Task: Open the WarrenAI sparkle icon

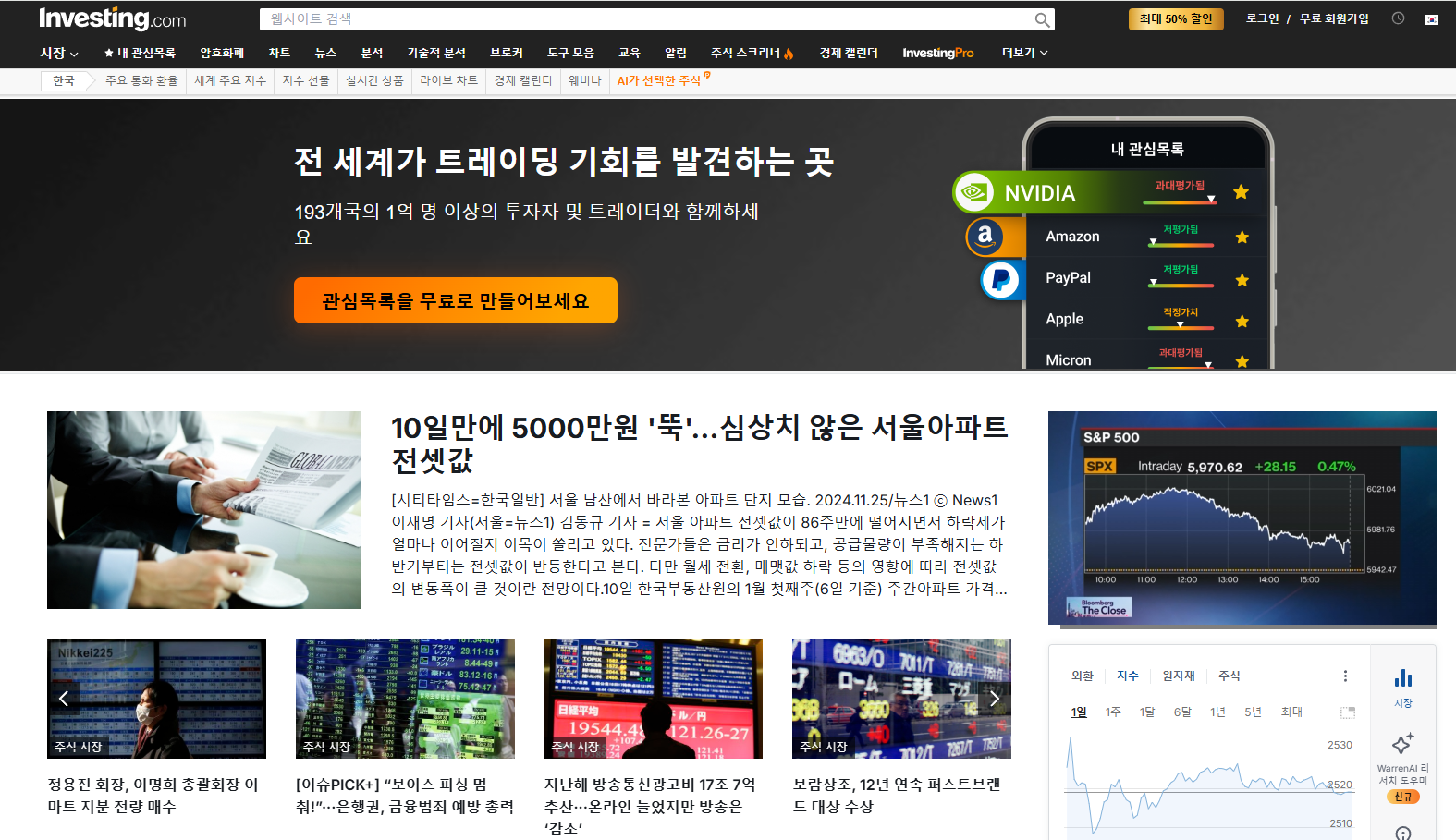Action: pyautogui.click(x=1402, y=743)
